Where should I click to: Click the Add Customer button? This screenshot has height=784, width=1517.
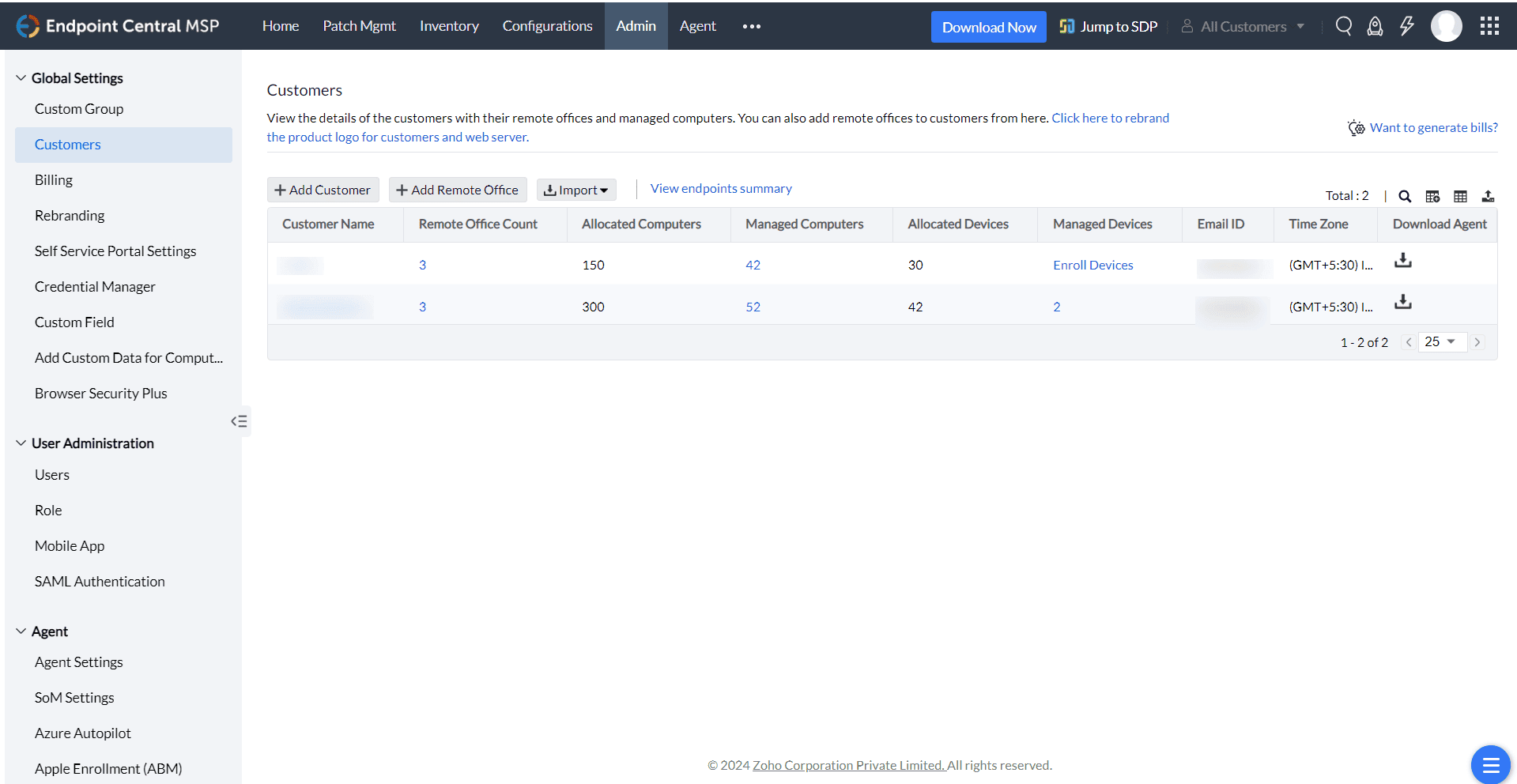pos(323,190)
